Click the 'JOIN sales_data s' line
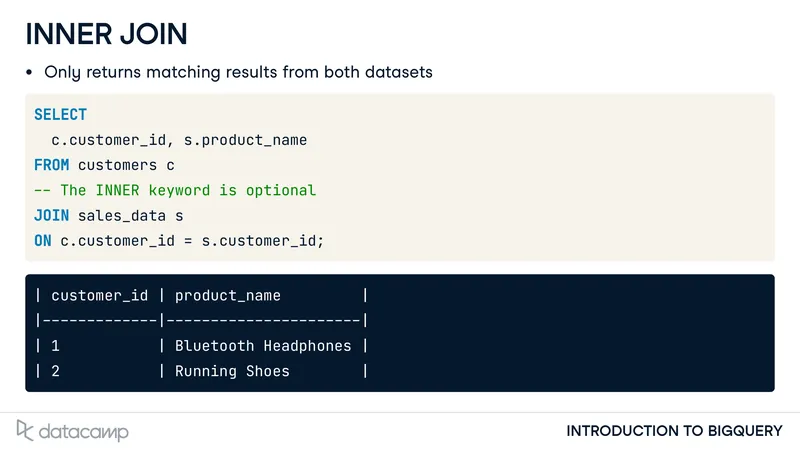This screenshot has width=800, height=450. (109, 216)
